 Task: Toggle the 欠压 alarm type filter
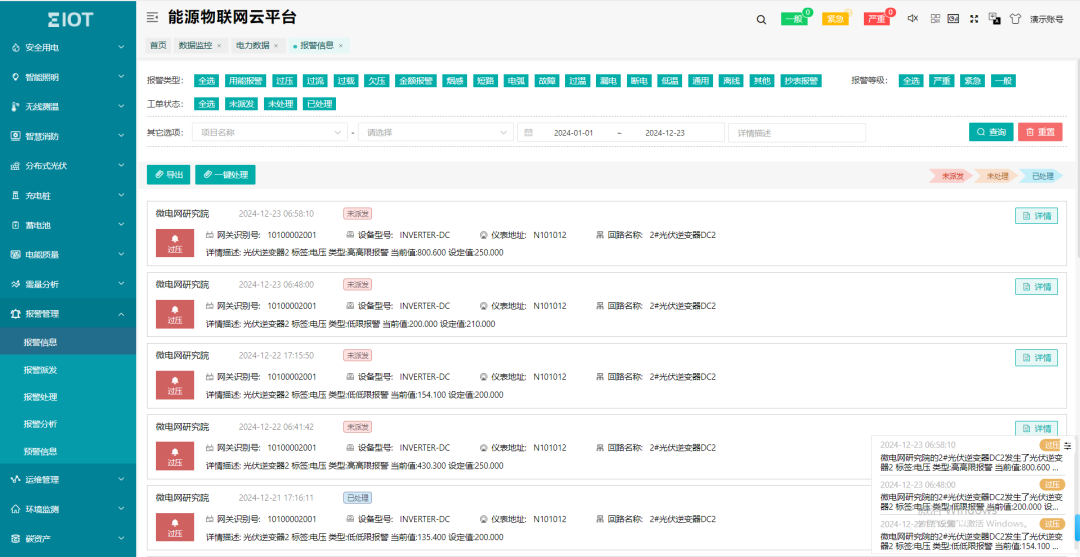point(377,81)
